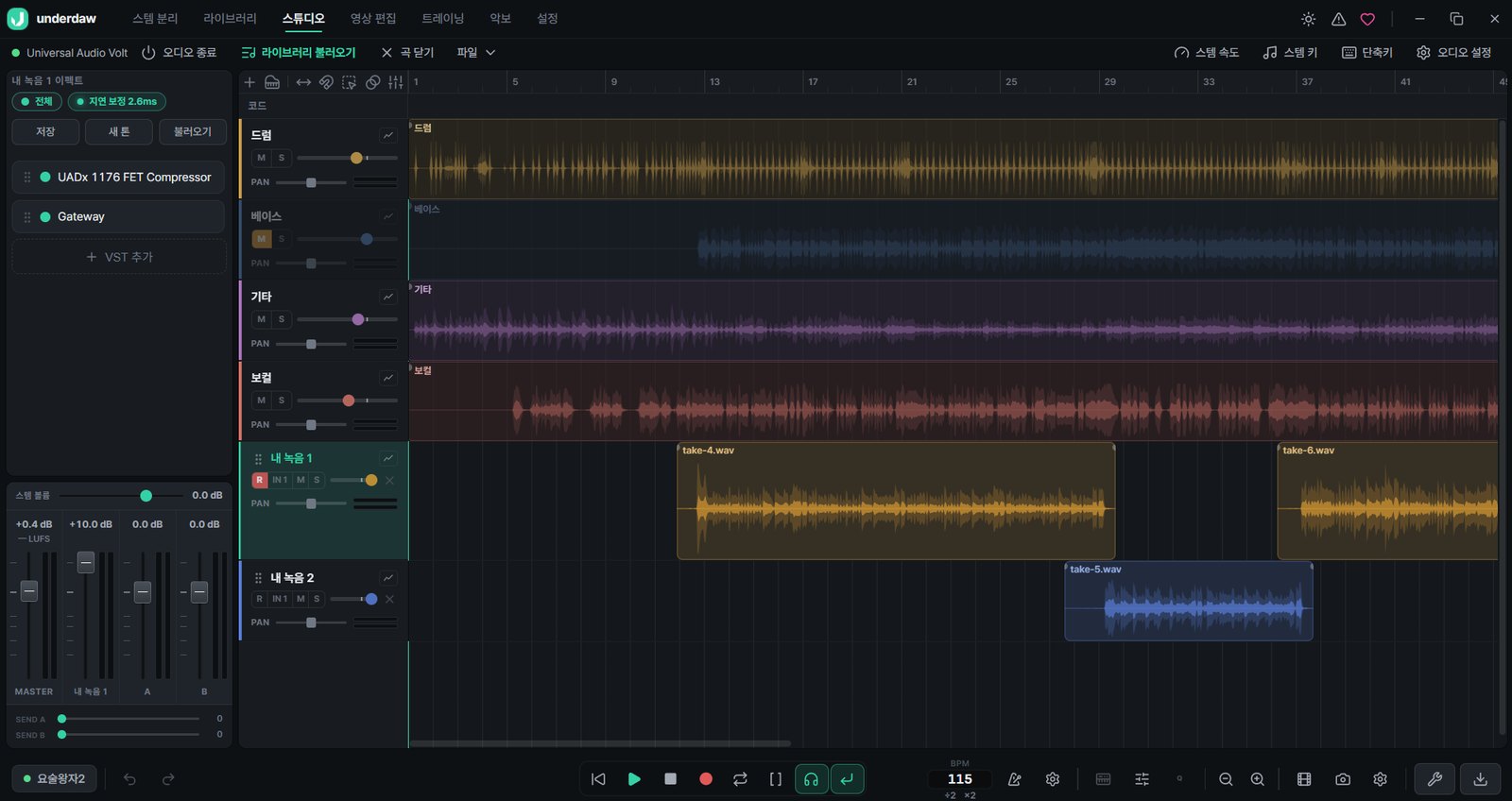Go to the 트레이닝 tab
This screenshot has height=801, width=1512.
[x=443, y=19]
